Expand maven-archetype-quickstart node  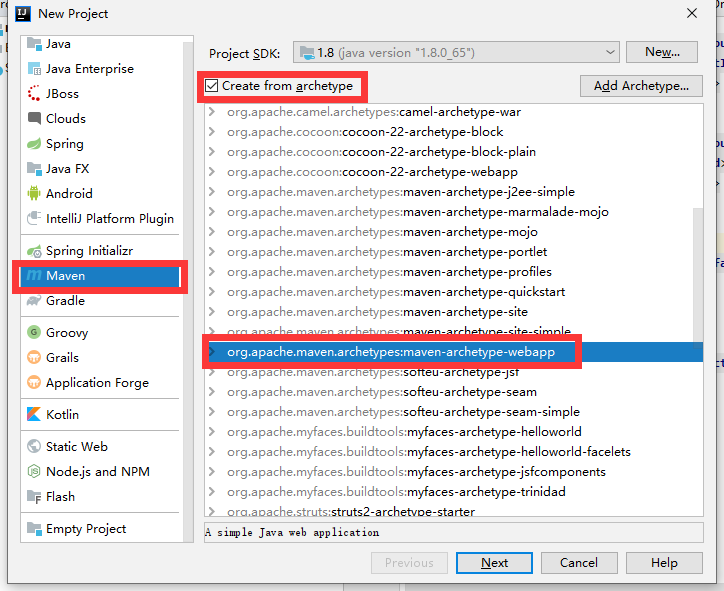click(x=212, y=292)
